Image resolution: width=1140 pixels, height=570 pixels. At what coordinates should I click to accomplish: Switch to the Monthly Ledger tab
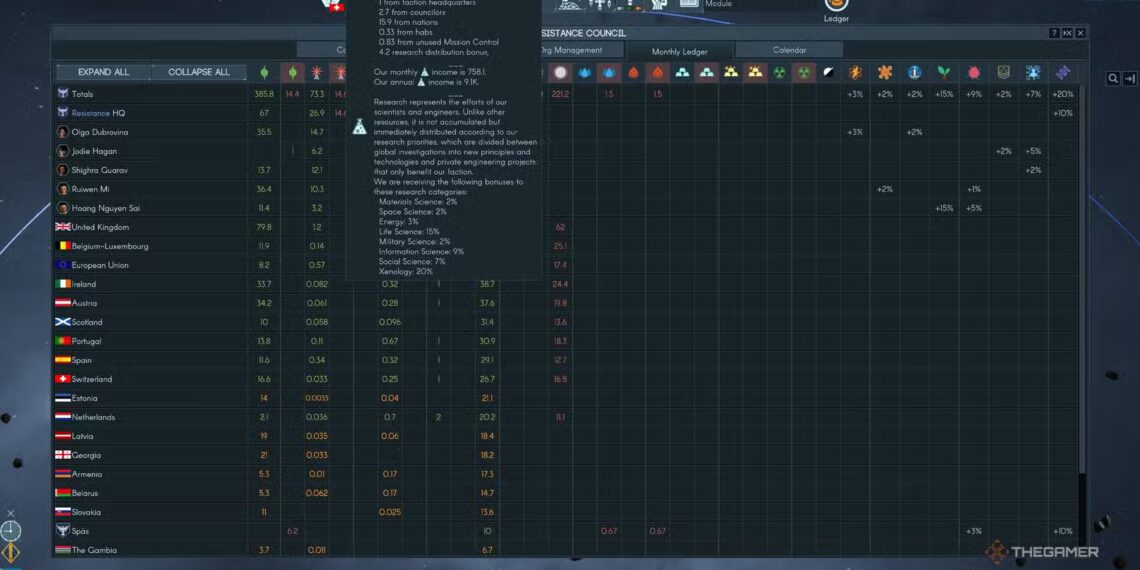tap(680, 52)
